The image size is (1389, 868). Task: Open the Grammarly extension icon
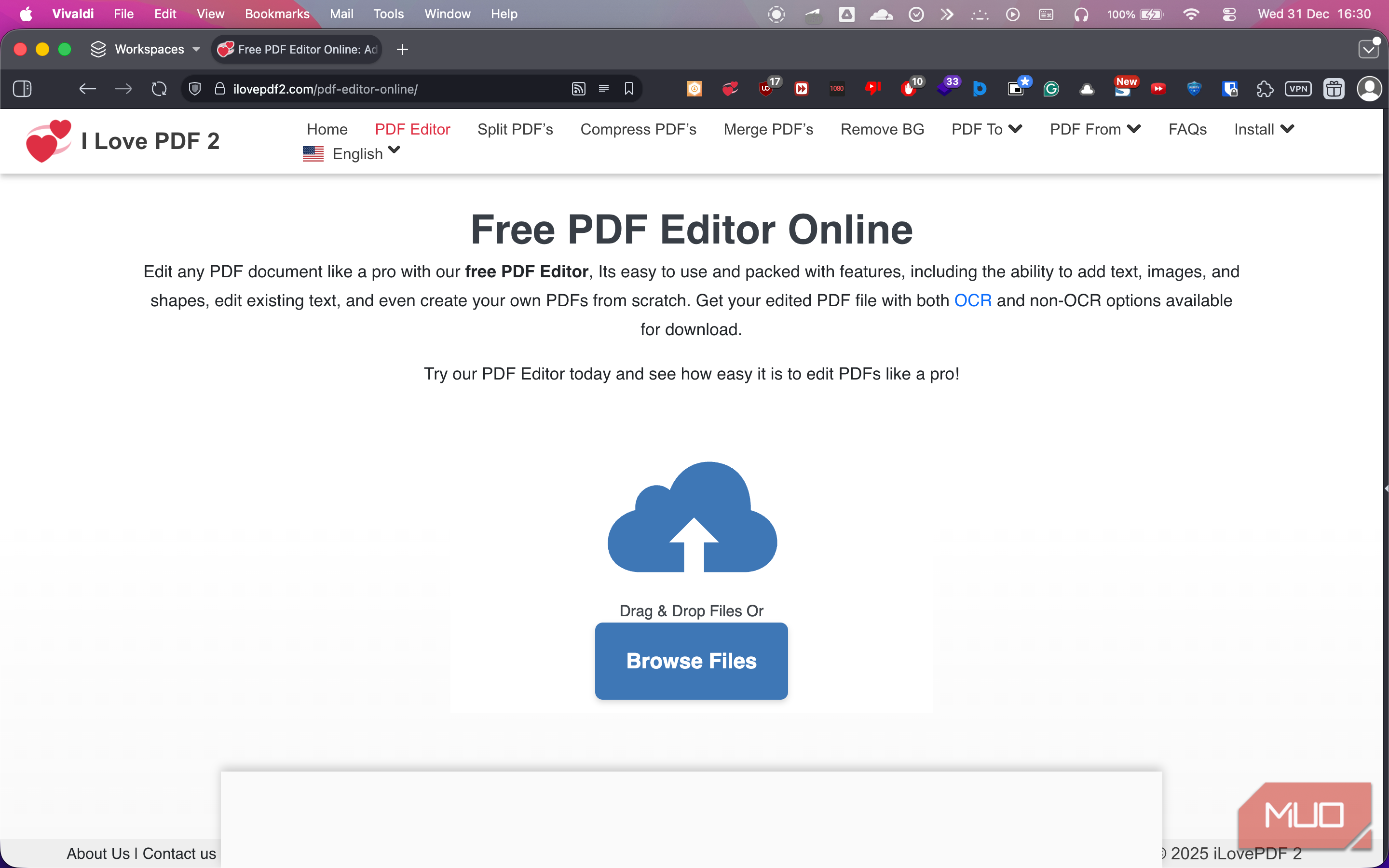pos(1051,89)
